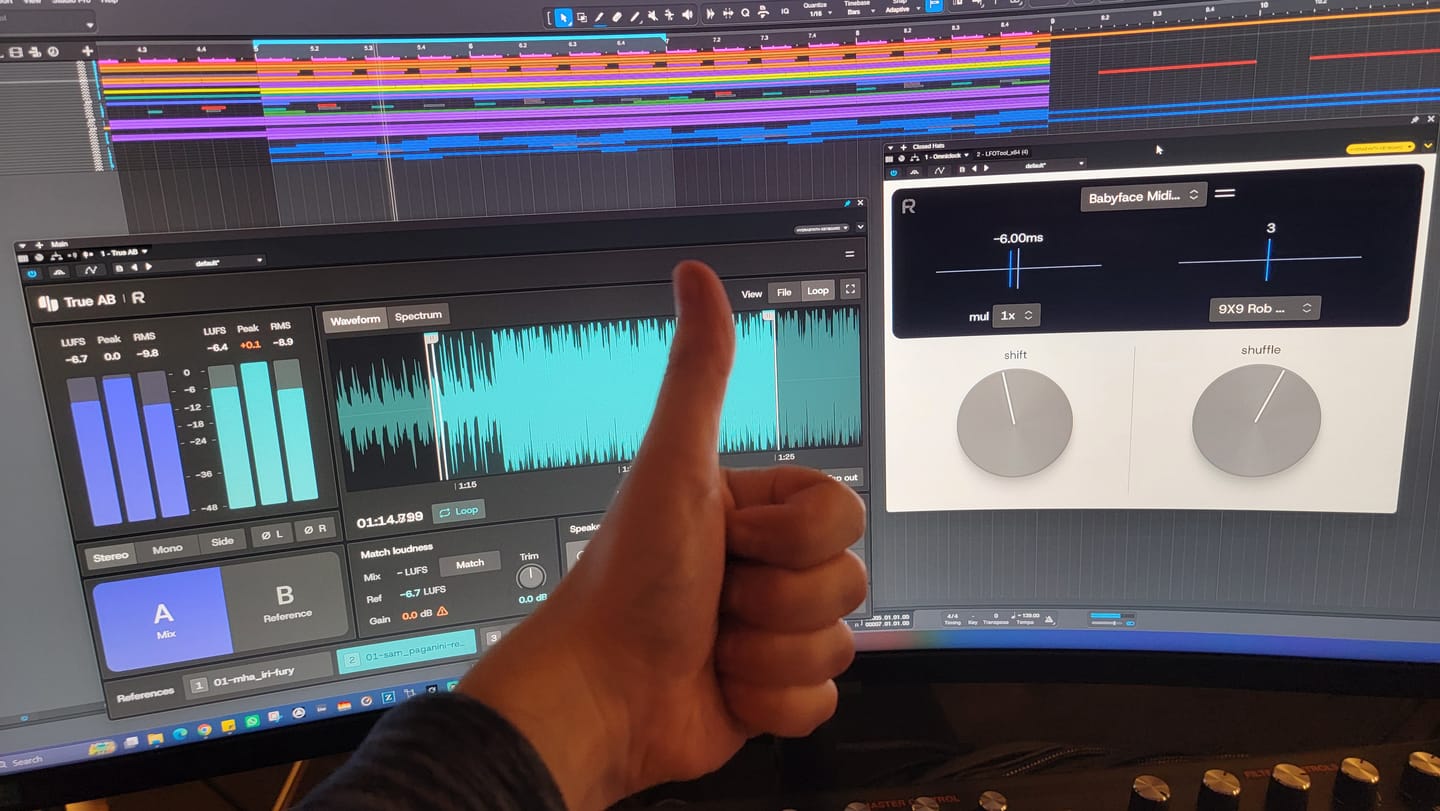The height and width of the screenshot is (811, 1440).
Task: Click the Trim knob in True AB
Action: [x=530, y=576]
